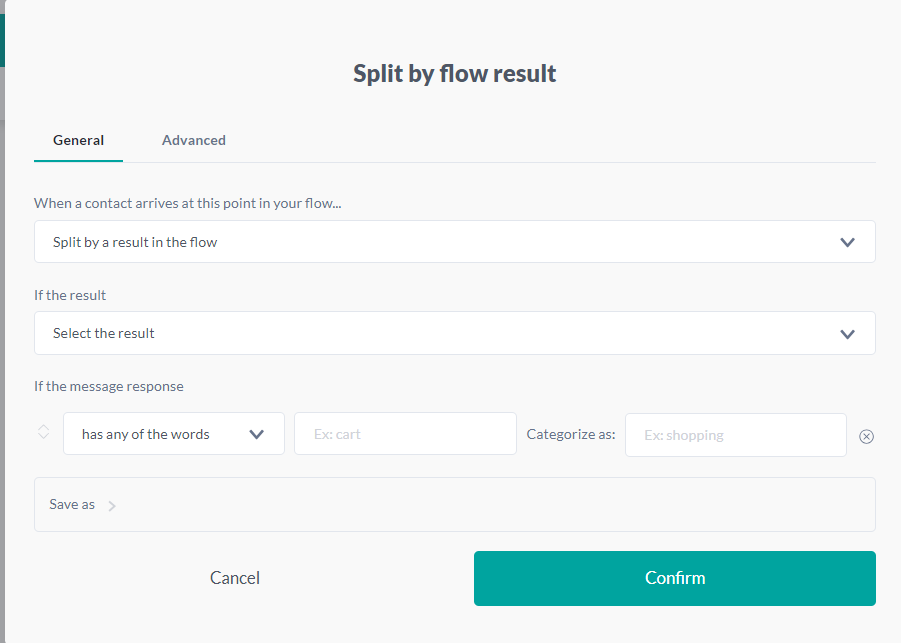Click the arrow icon next to Save as
The height and width of the screenshot is (643, 901).
[112, 506]
